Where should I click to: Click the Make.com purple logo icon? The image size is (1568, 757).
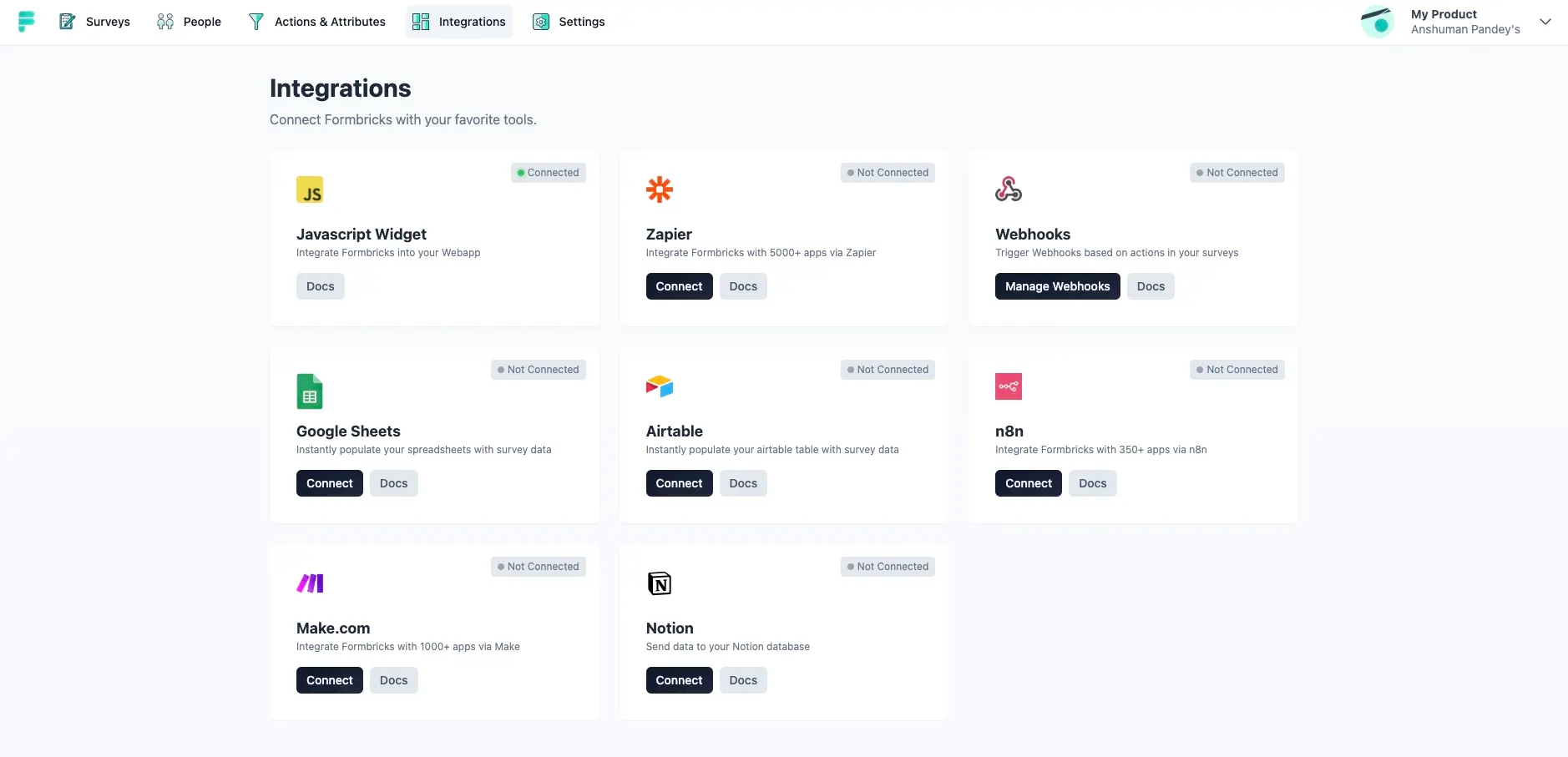310,583
